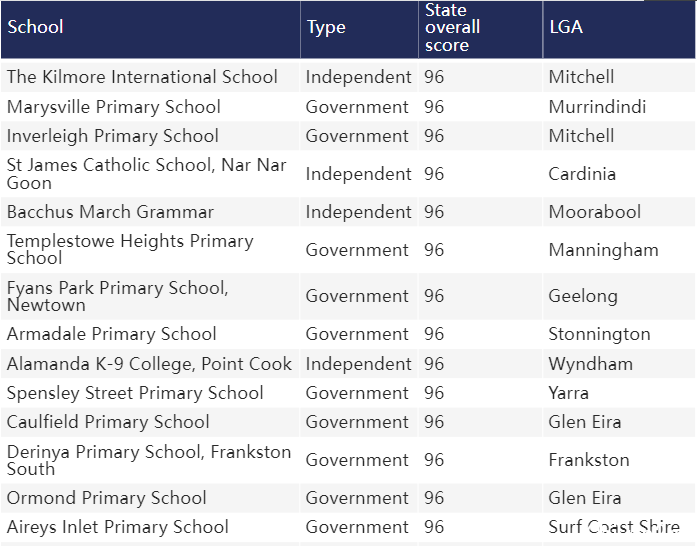Viewport: 697px width, 546px height.
Task: Click Aireys Inlet Primary School
Action: coord(118,527)
